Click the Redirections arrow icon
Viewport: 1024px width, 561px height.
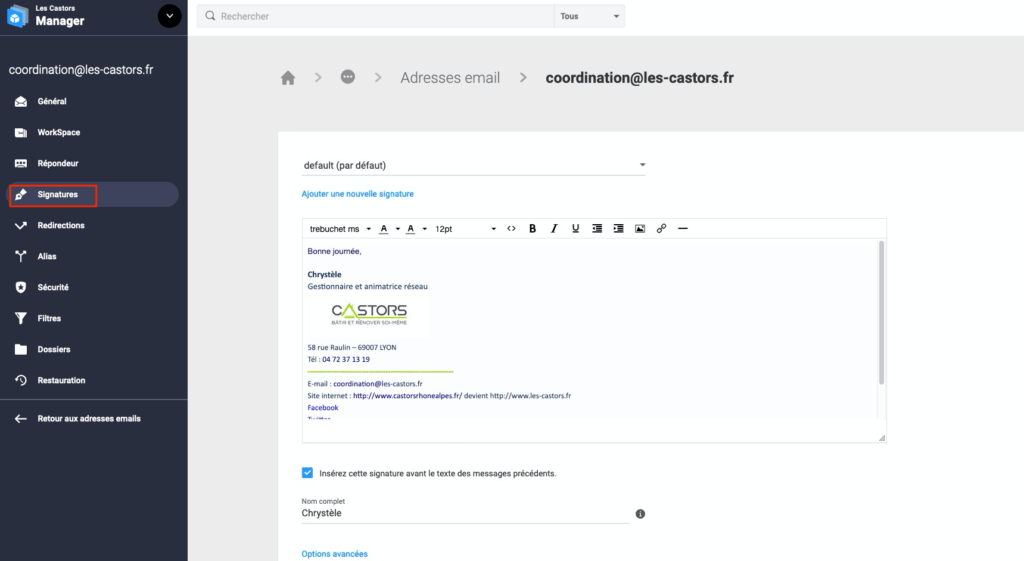tap(21, 225)
